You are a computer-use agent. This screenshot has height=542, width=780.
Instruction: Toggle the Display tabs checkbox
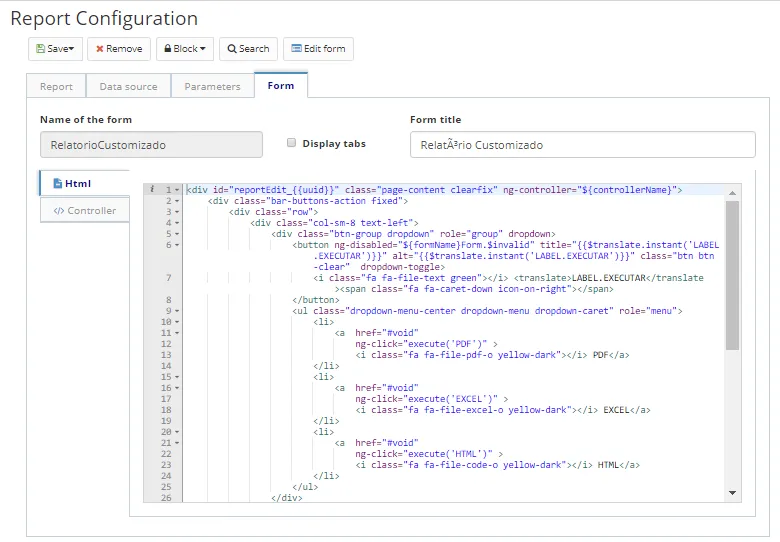tap(292, 143)
